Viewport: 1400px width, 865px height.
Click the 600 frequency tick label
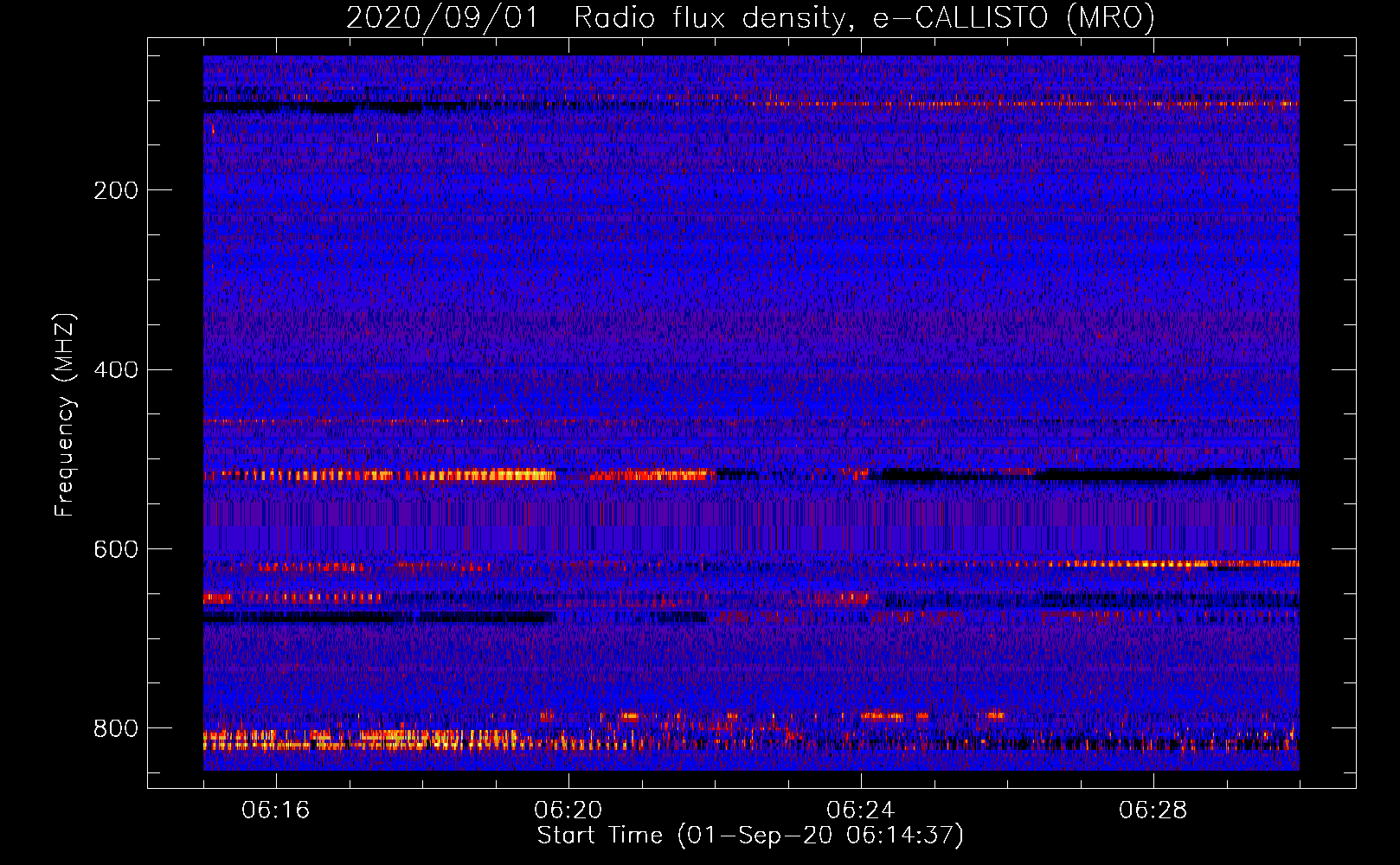116,550
